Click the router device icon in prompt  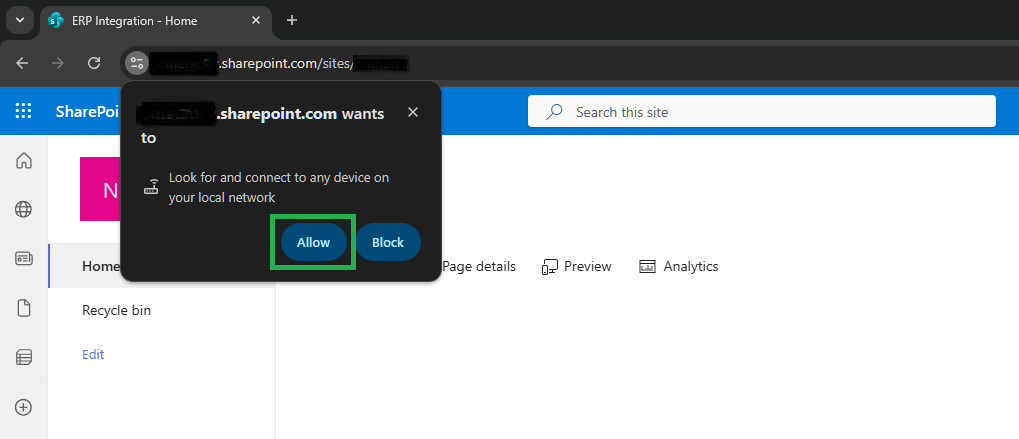[x=151, y=188]
